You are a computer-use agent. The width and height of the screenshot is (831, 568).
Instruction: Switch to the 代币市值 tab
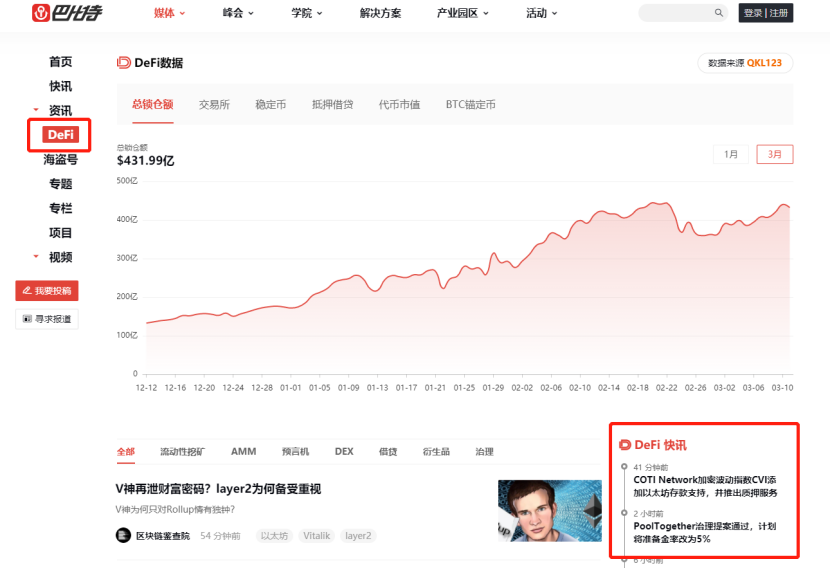[400, 104]
